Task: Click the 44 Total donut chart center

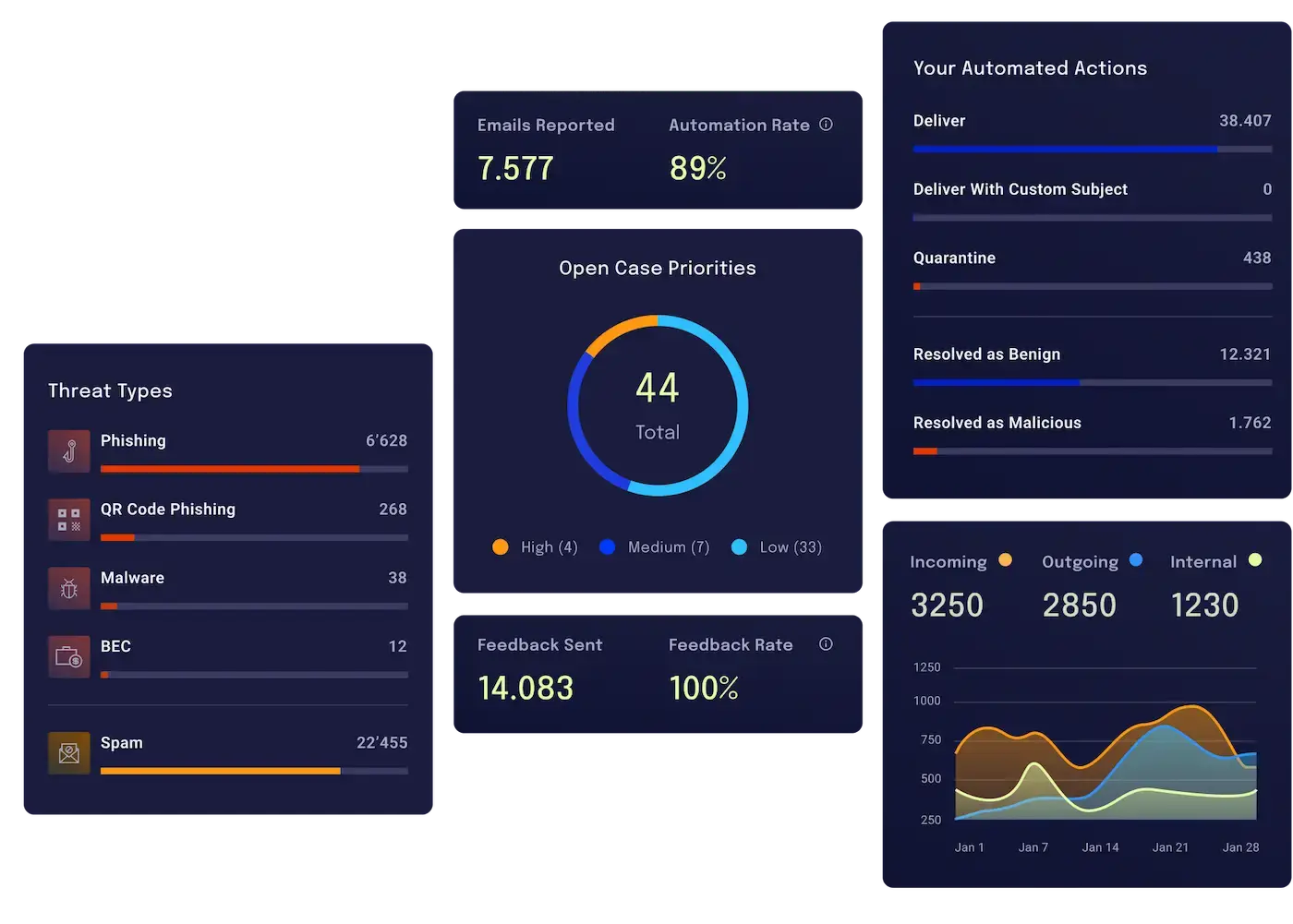Action: pos(658,406)
